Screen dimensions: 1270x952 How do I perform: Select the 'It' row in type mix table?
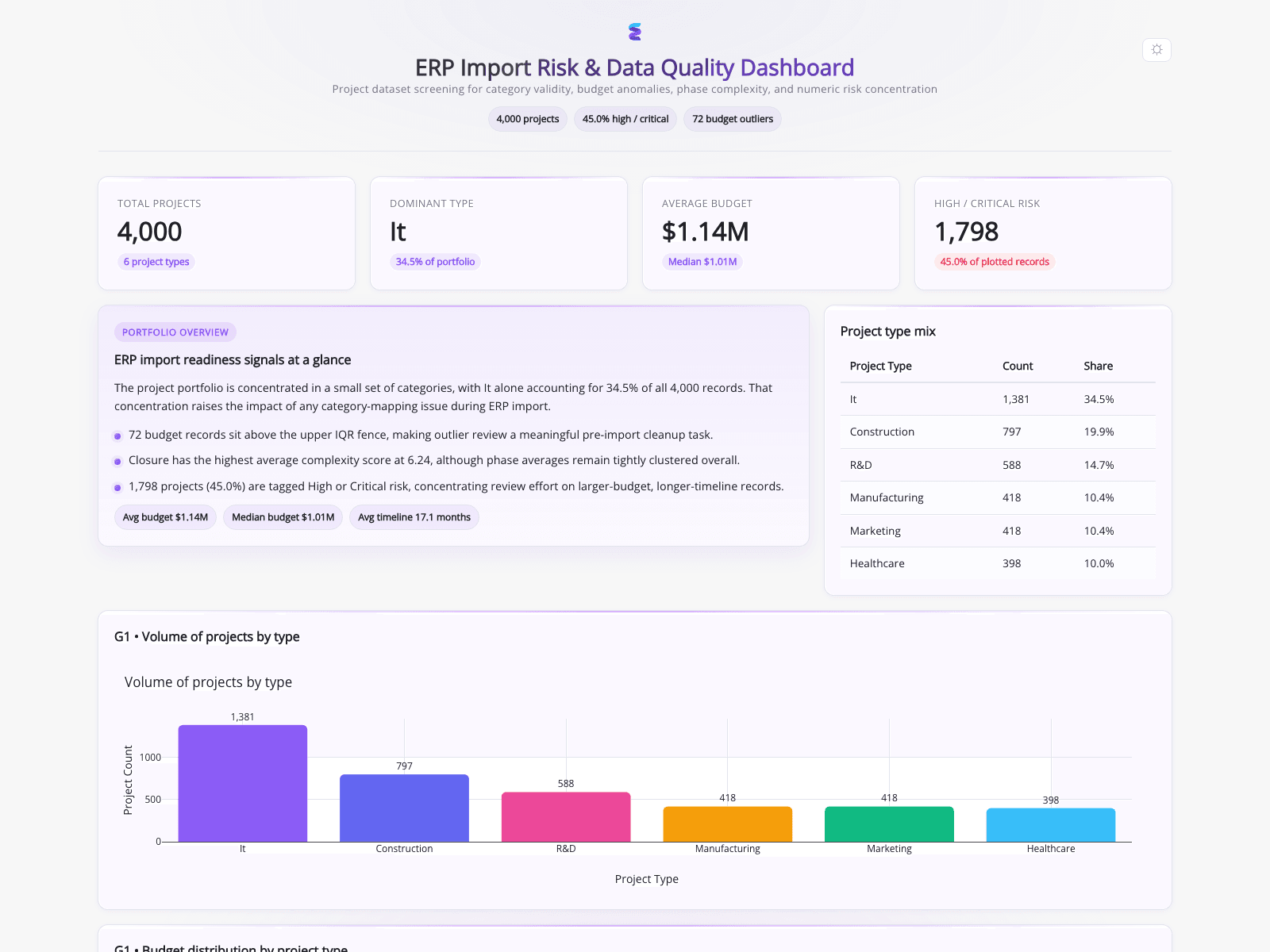pyautogui.click(x=998, y=399)
